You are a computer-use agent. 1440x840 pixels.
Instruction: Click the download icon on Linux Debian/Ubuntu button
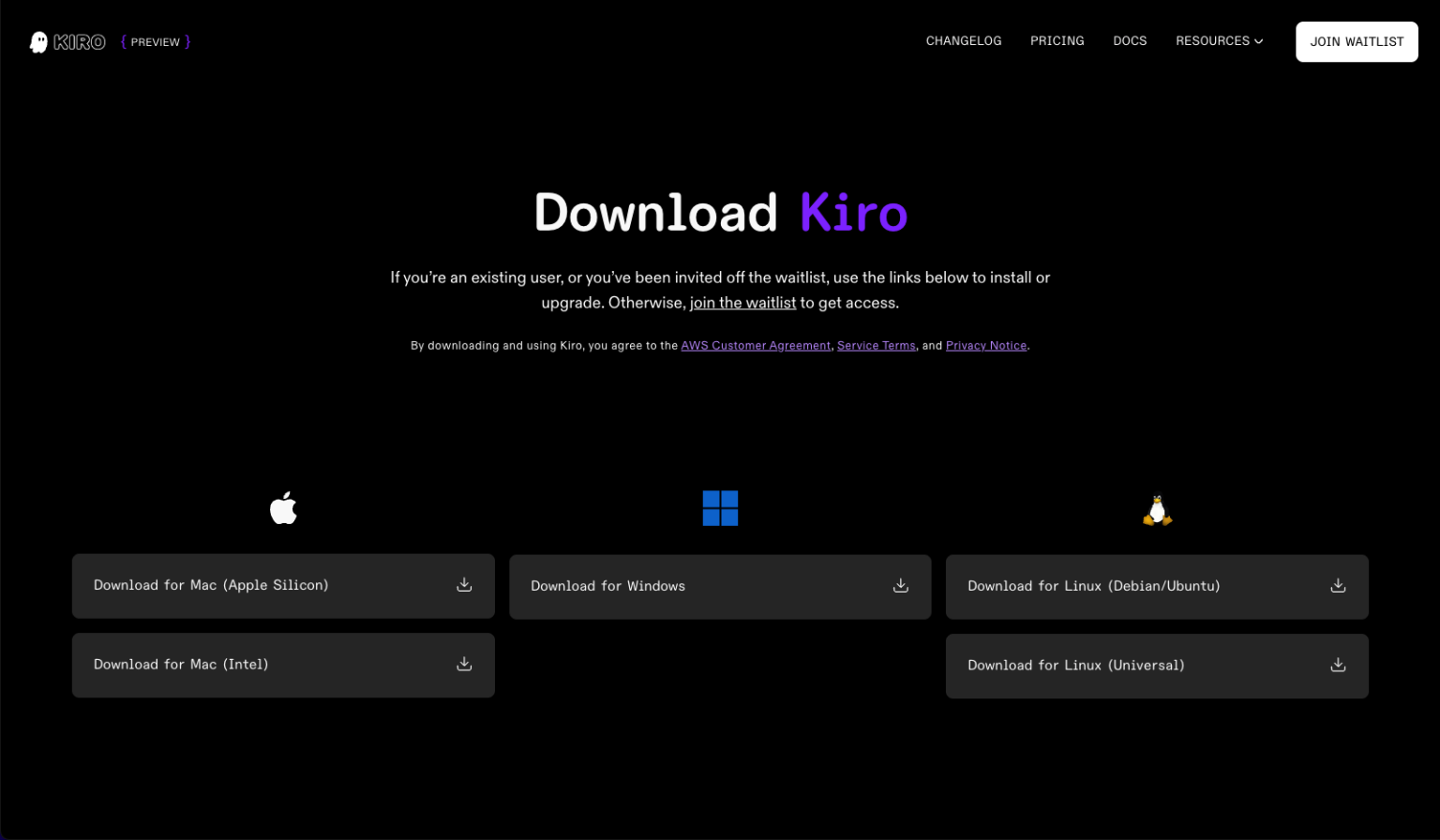click(x=1337, y=584)
